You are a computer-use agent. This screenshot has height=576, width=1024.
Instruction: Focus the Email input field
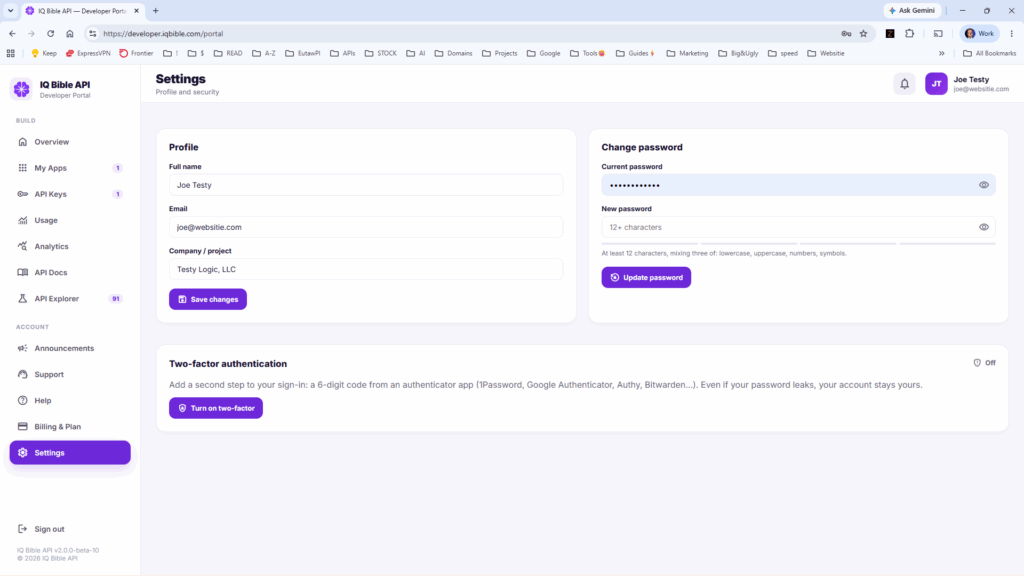coord(366,227)
